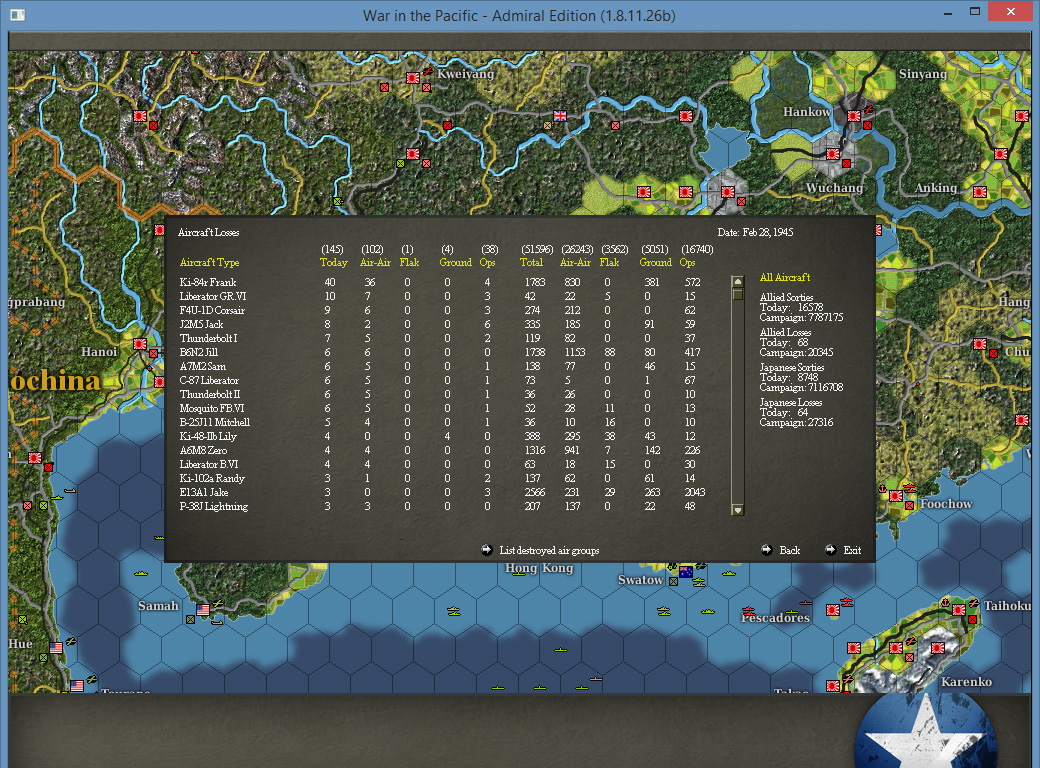Click the arrow icon beside Exit
Image resolution: width=1040 pixels, height=768 pixels.
pos(830,550)
